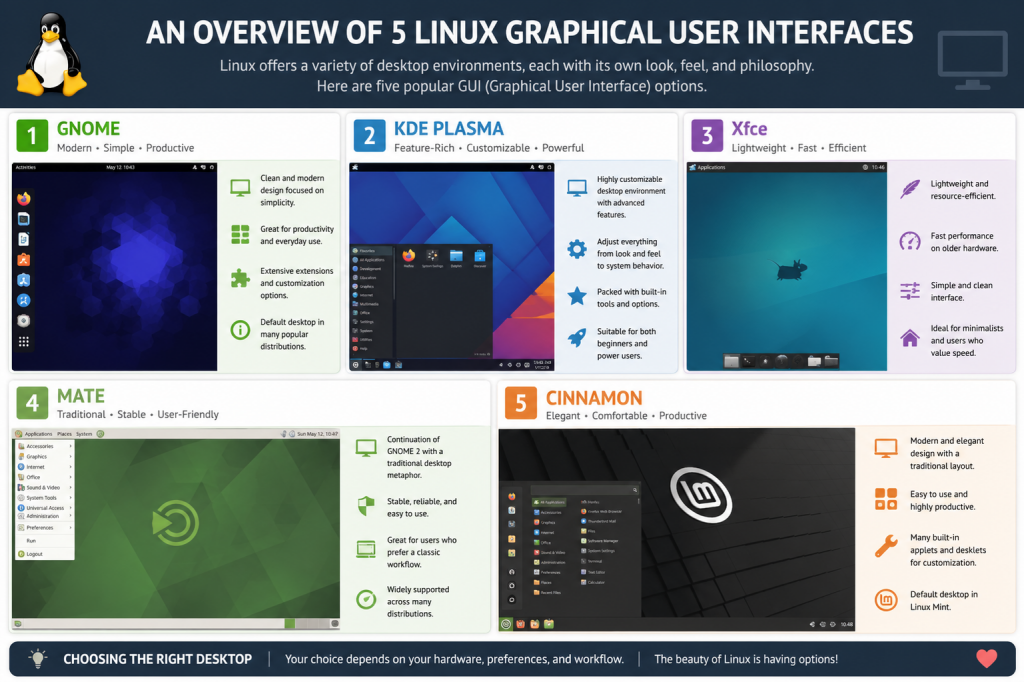
Task: Click the green round icon after System in MATE
Action: pos(101,434)
